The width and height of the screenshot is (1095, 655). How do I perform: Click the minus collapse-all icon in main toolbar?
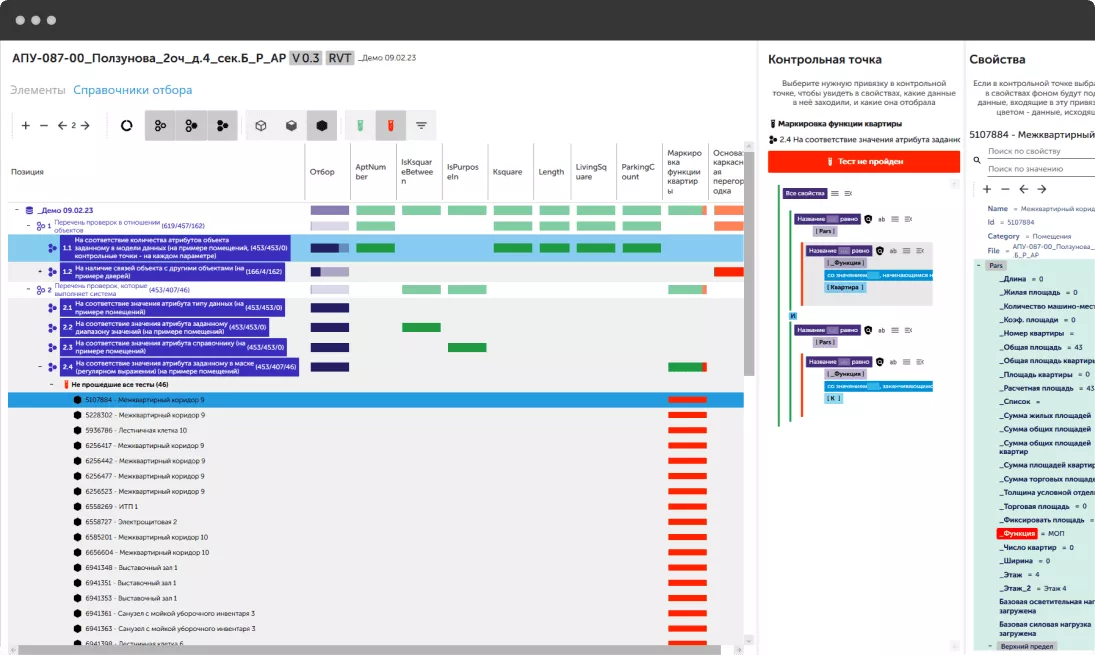[43, 126]
